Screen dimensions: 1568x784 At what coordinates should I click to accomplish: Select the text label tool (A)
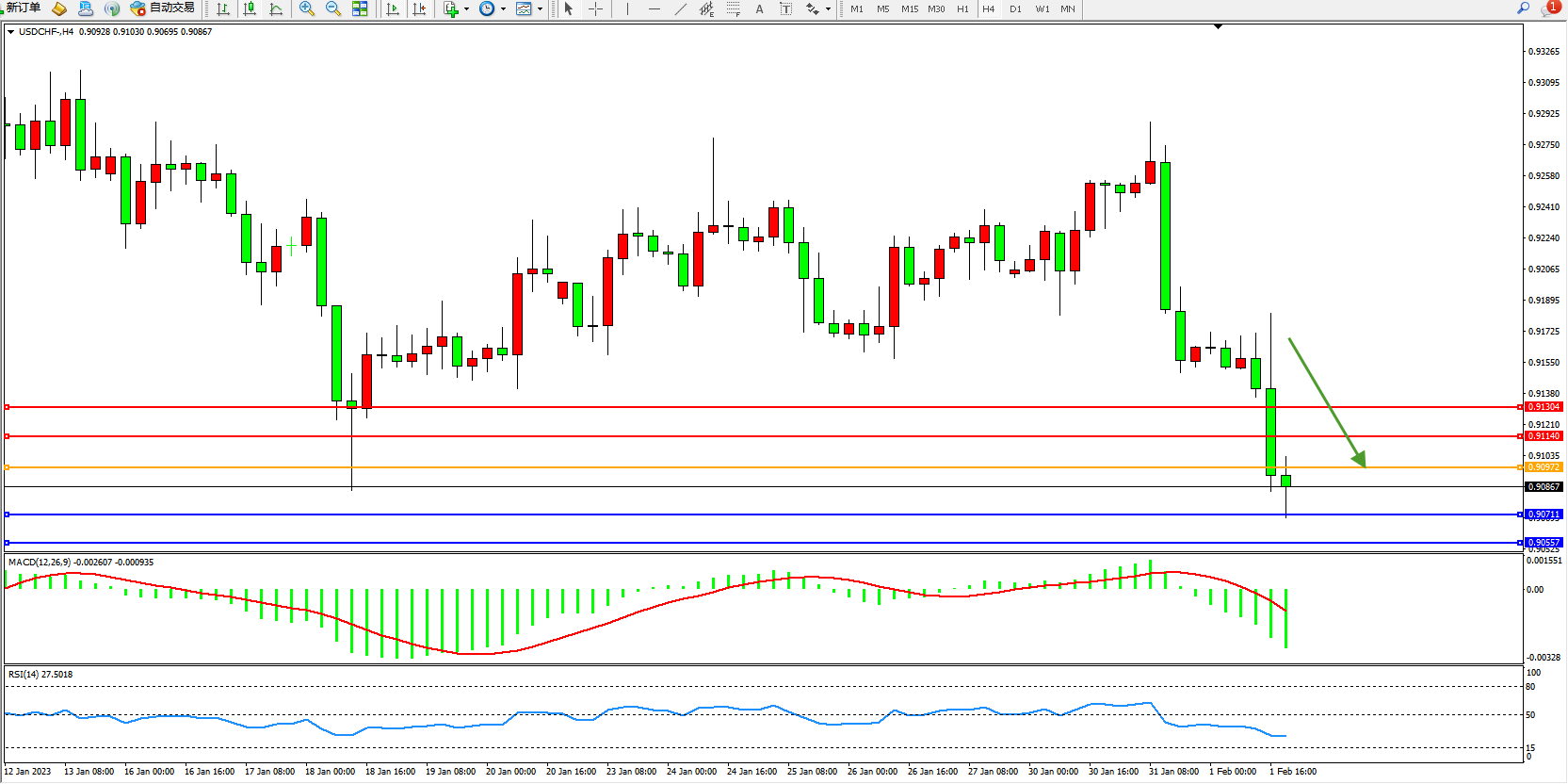759,8
